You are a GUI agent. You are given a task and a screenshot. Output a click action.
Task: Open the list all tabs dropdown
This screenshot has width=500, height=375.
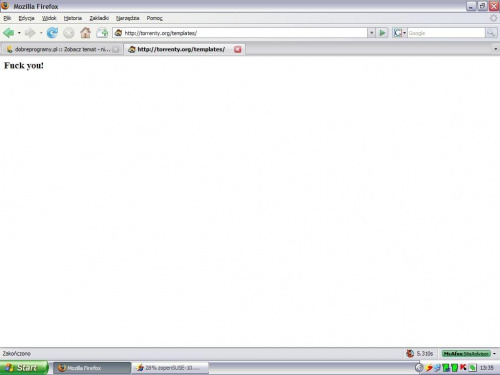click(x=495, y=49)
